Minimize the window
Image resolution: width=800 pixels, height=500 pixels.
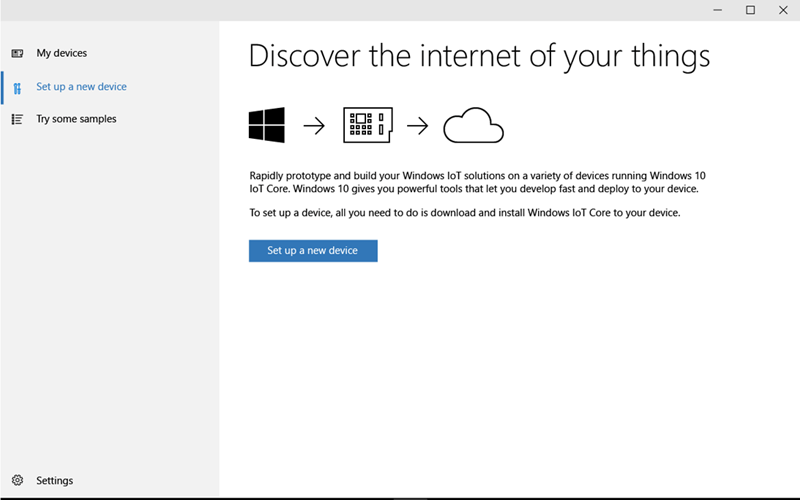click(x=717, y=10)
